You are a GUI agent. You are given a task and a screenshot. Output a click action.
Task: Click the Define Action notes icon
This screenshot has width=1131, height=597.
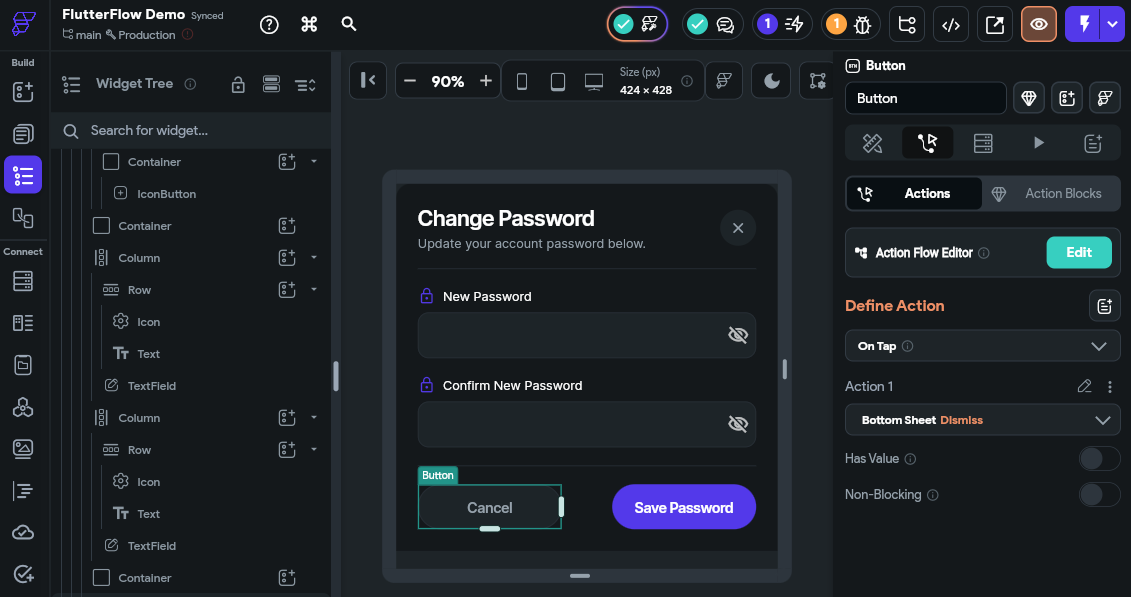[x=1104, y=306]
